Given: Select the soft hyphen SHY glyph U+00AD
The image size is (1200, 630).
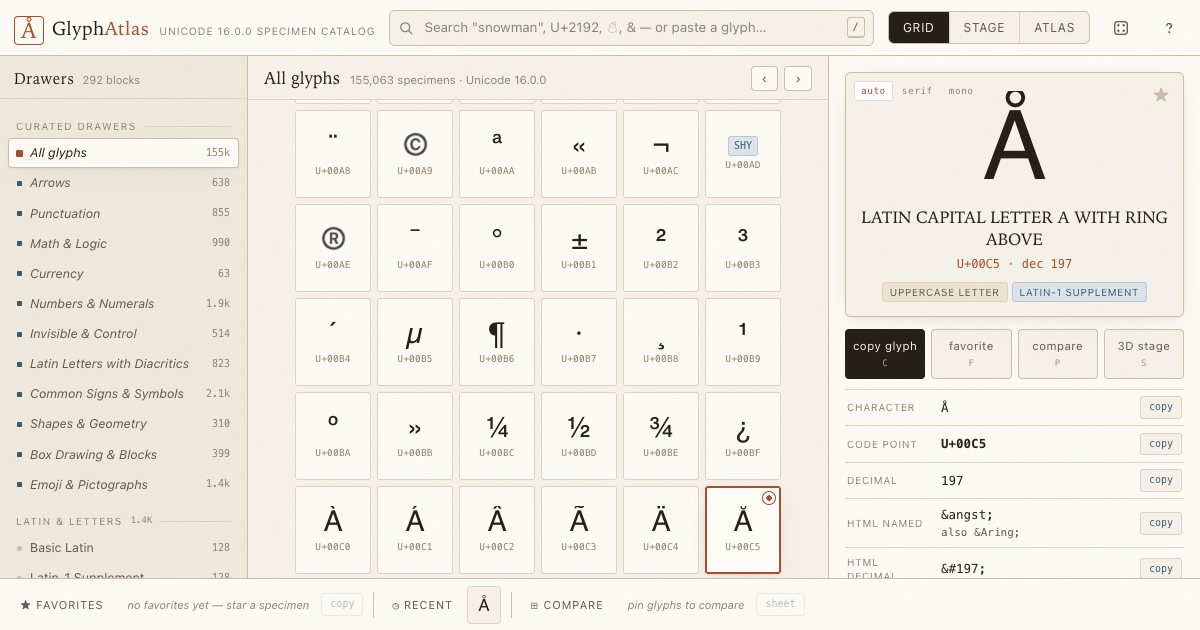Looking at the screenshot, I should tap(743, 153).
